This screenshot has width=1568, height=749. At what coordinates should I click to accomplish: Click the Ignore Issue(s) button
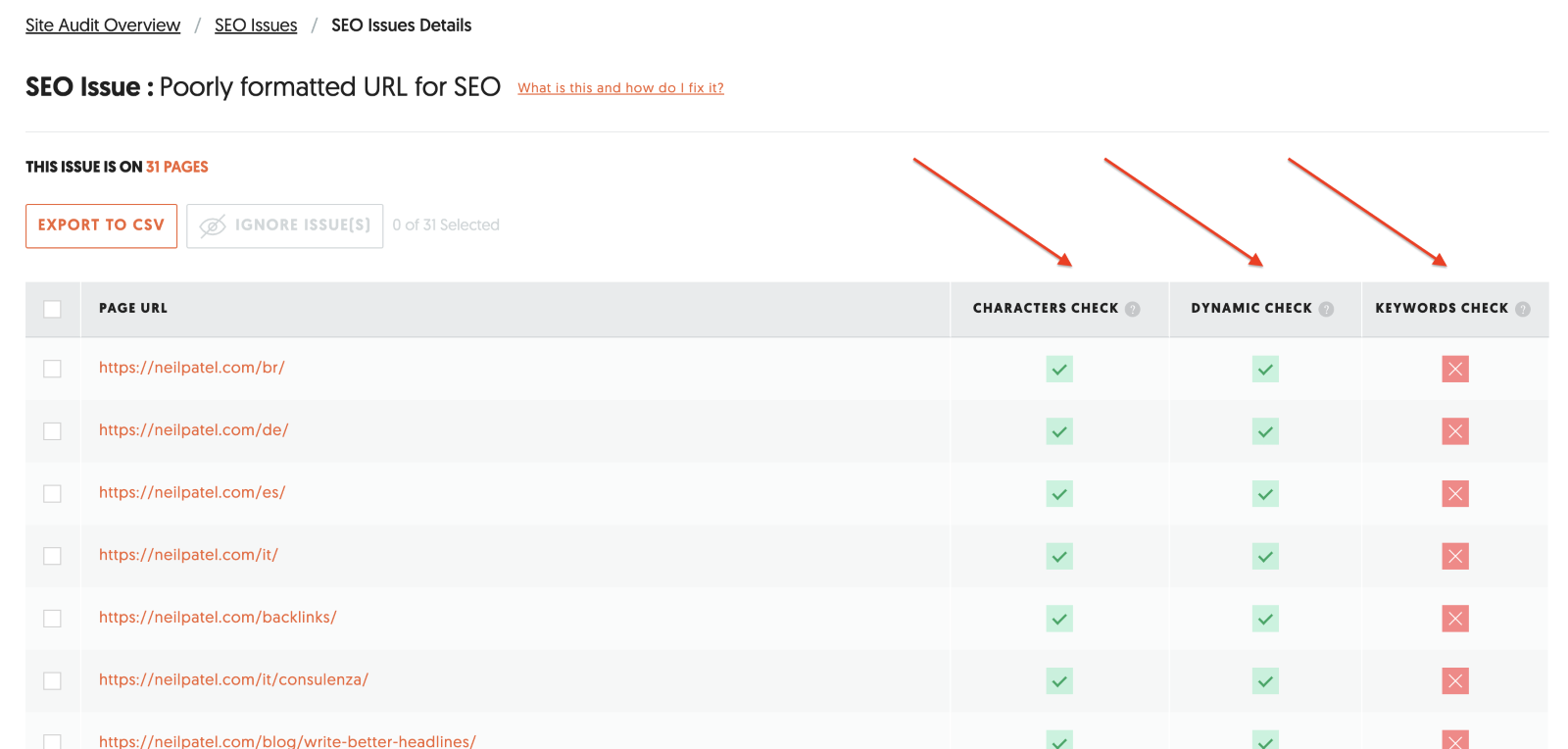[x=284, y=225]
